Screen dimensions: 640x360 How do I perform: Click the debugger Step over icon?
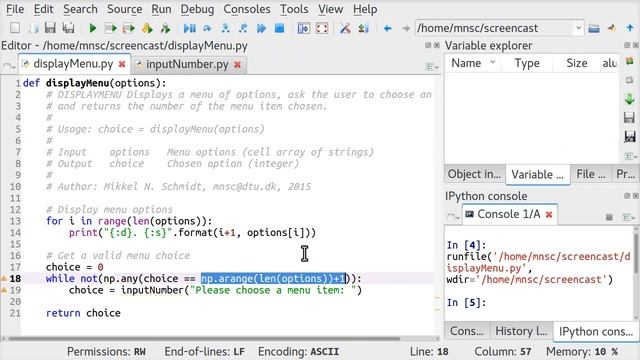click(x=207, y=28)
